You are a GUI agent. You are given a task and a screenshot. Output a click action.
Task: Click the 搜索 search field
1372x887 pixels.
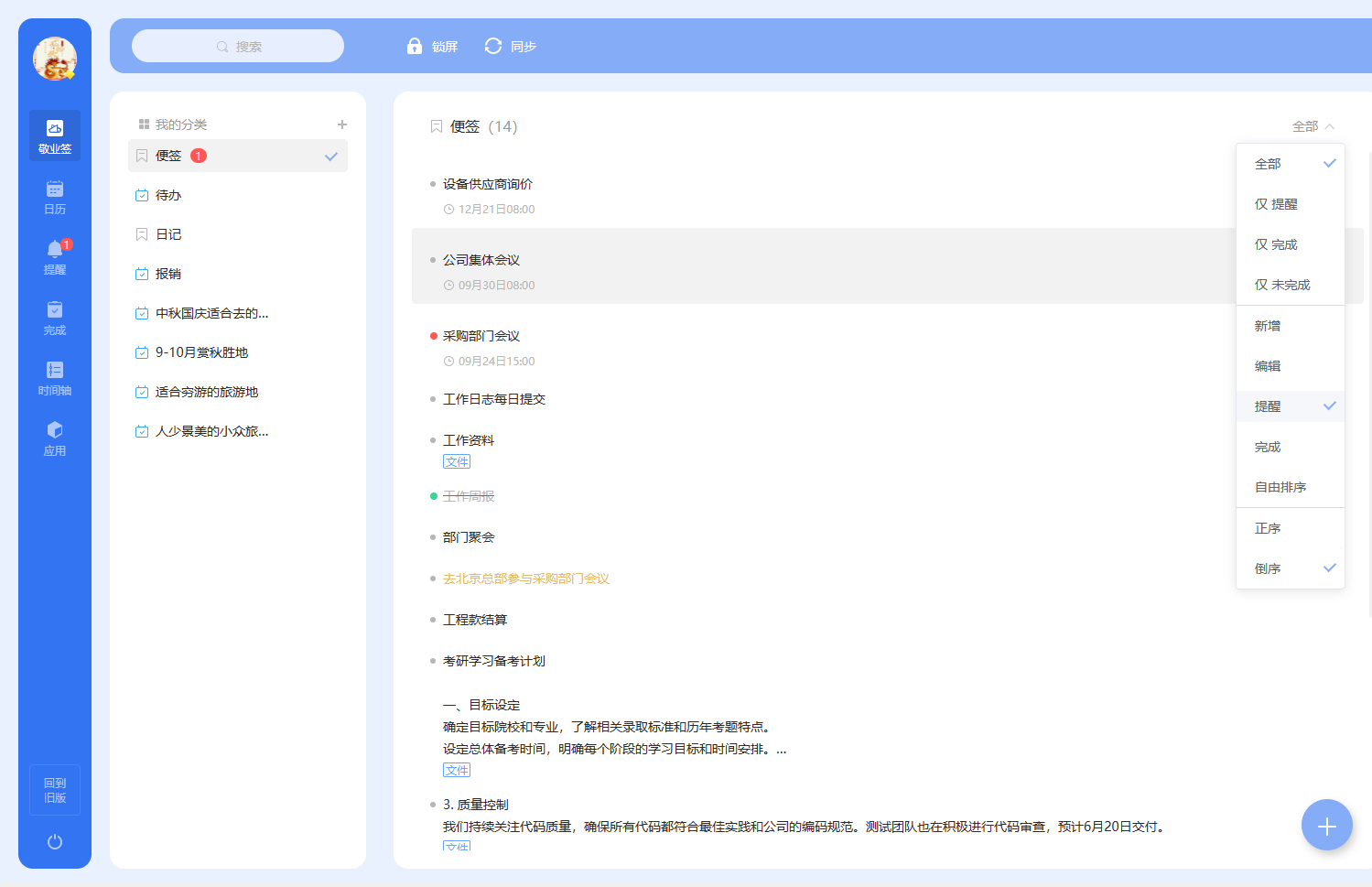[238, 46]
